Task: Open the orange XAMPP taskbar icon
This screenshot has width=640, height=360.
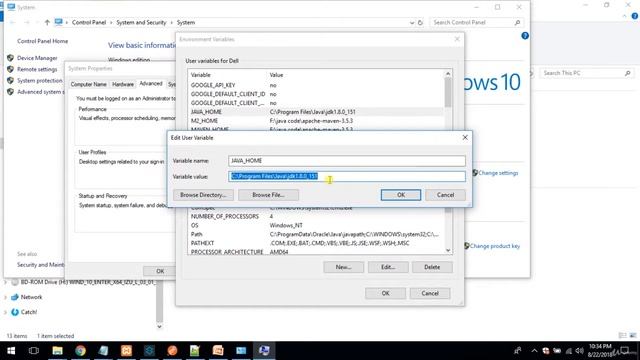Action: tap(126, 351)
